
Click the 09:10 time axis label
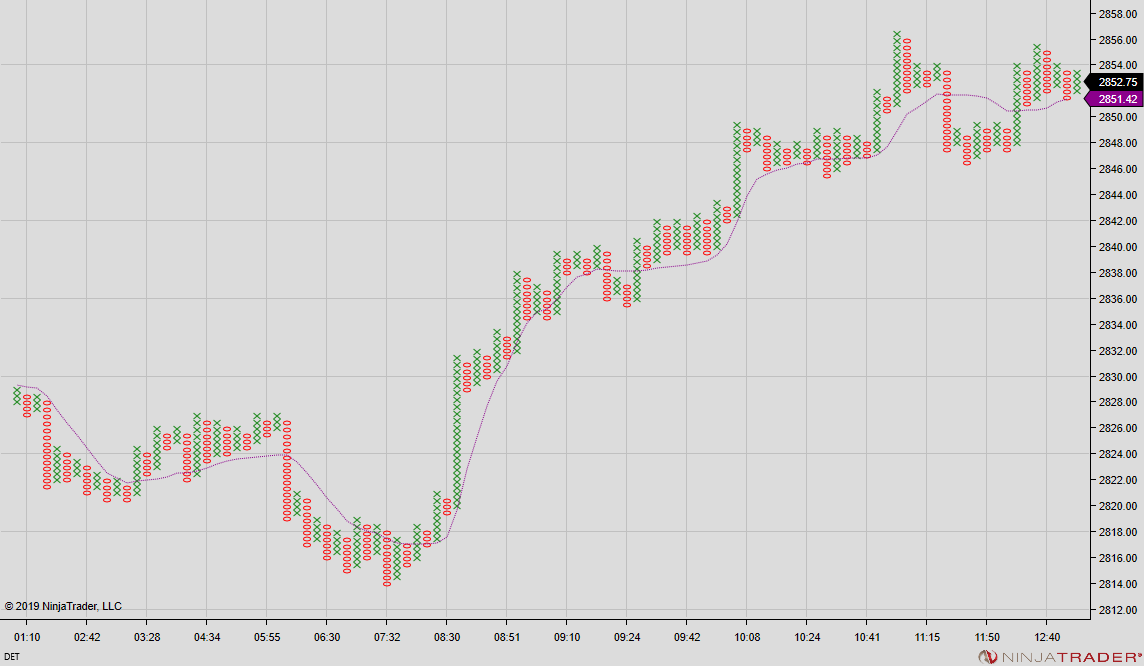(x=567, y=638)
